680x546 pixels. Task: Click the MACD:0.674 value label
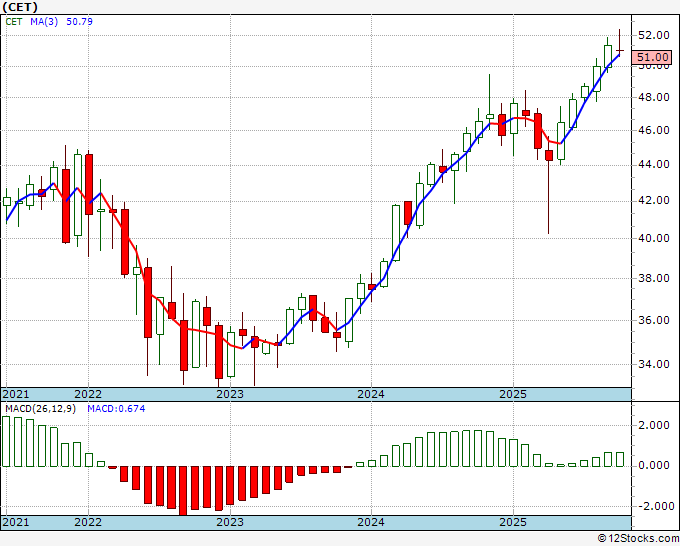tap(116, 409)
